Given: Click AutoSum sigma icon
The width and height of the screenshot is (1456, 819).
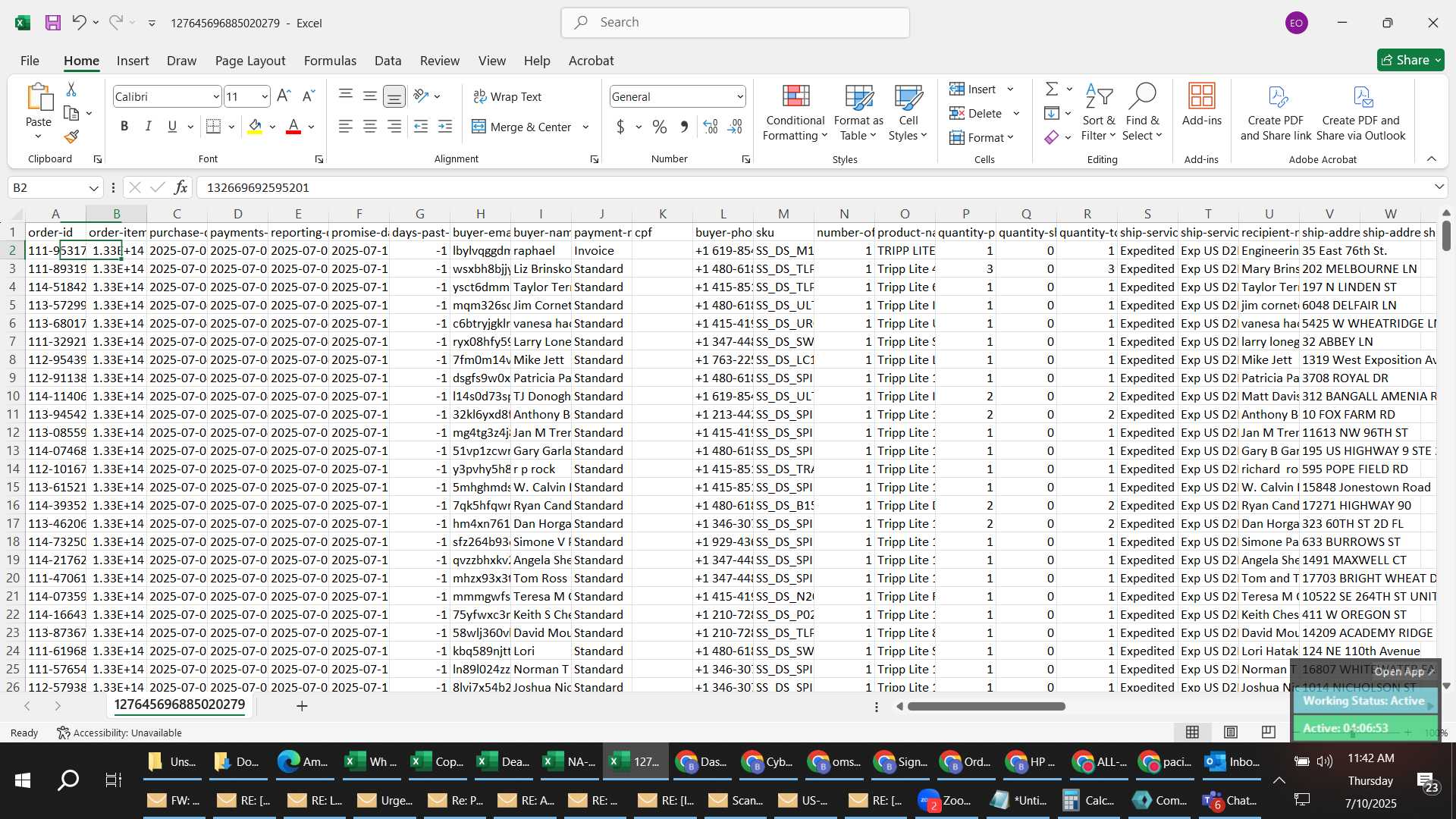Looking at the screenshot, I should [1052, 89].
